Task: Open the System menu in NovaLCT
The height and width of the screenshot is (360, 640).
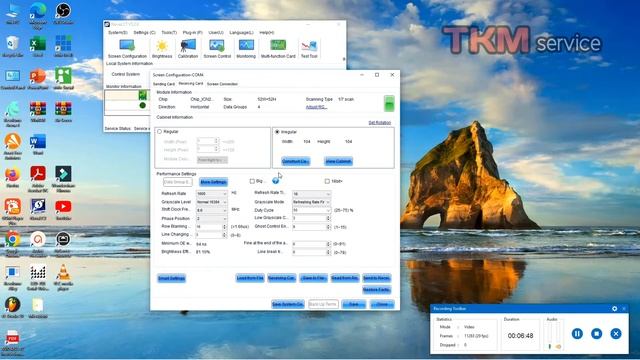Action: click(x=118, y=32)
